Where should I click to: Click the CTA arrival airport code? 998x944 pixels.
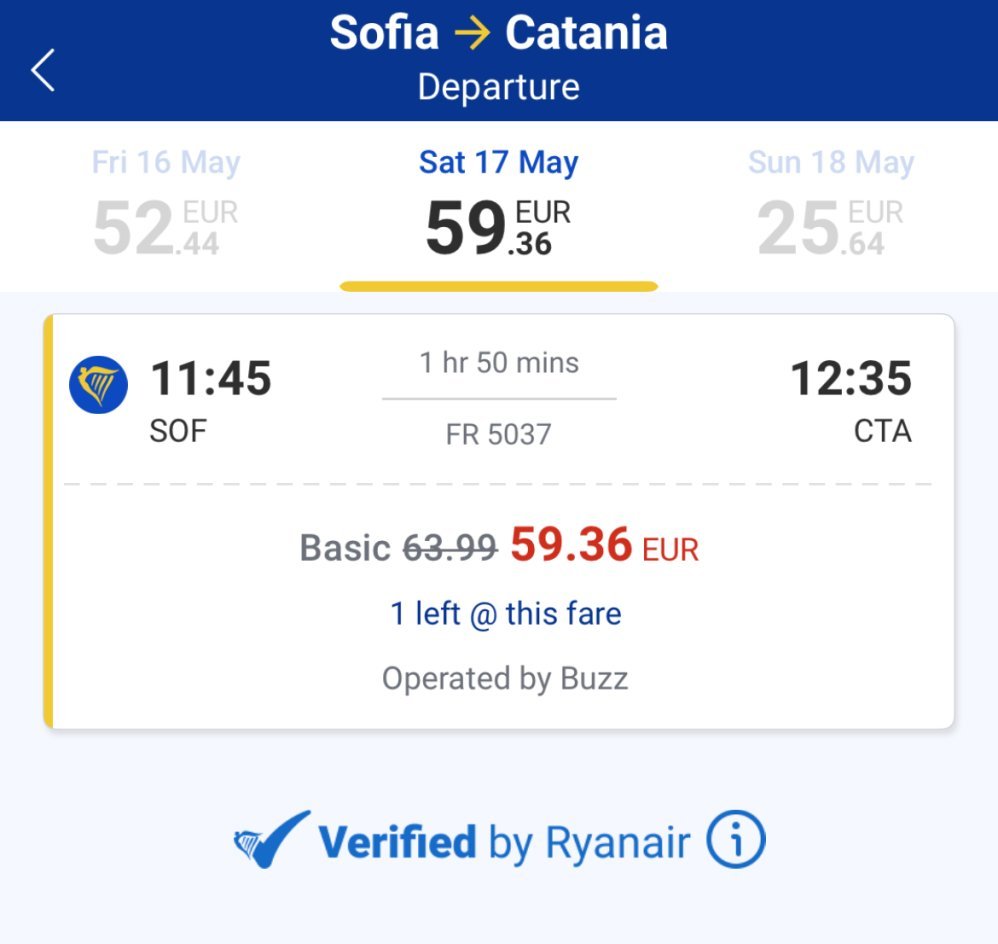[x=882, y=432]
